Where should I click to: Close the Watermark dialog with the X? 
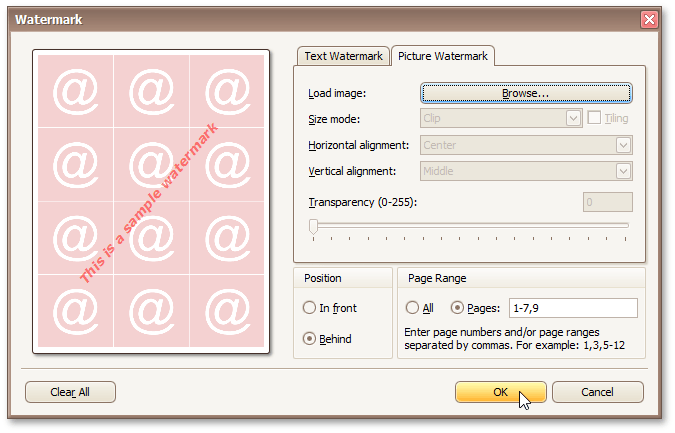(649, 19)
